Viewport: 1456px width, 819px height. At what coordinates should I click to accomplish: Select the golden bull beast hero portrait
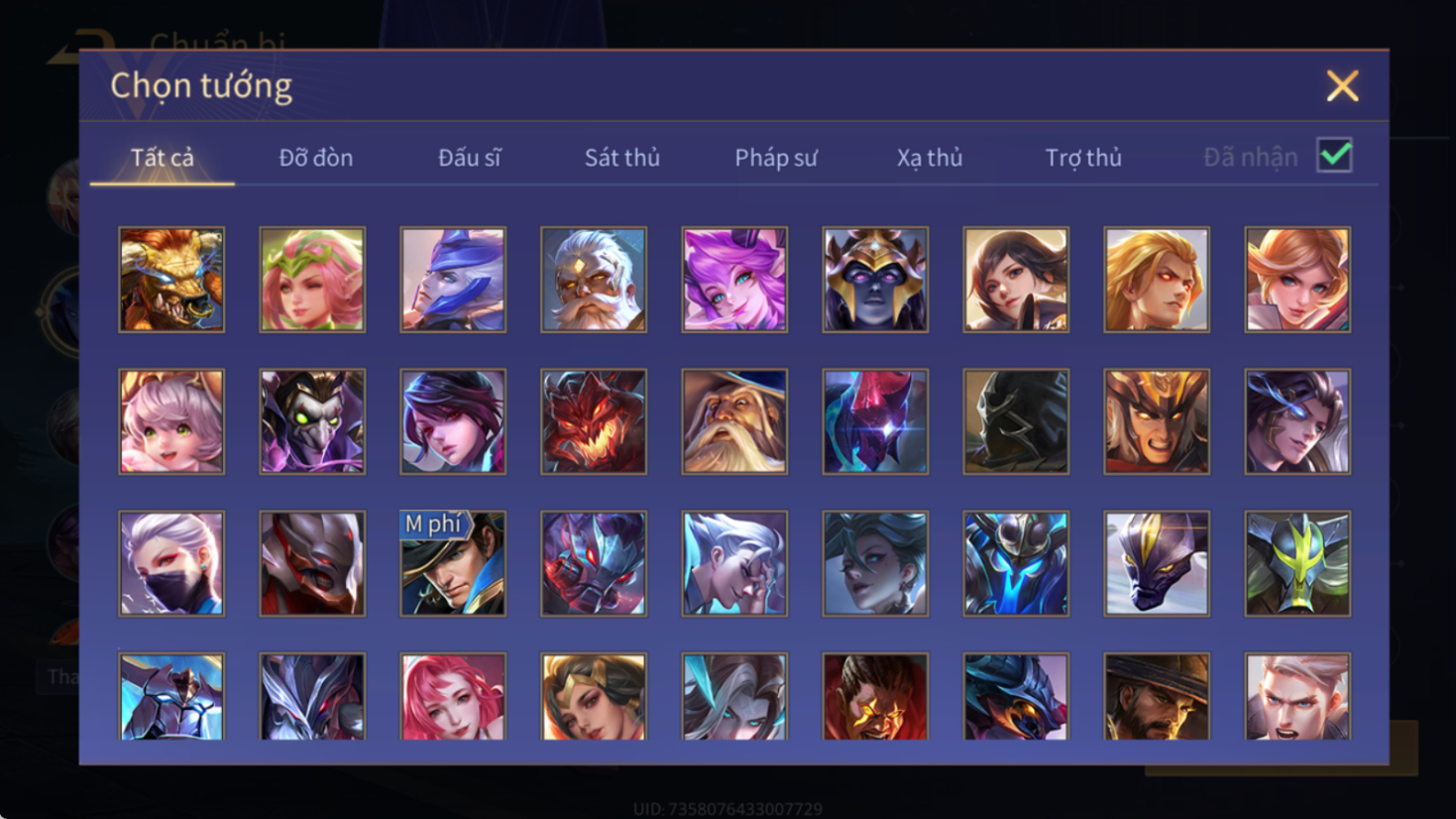pyautogui.click(x=171, y=280)
